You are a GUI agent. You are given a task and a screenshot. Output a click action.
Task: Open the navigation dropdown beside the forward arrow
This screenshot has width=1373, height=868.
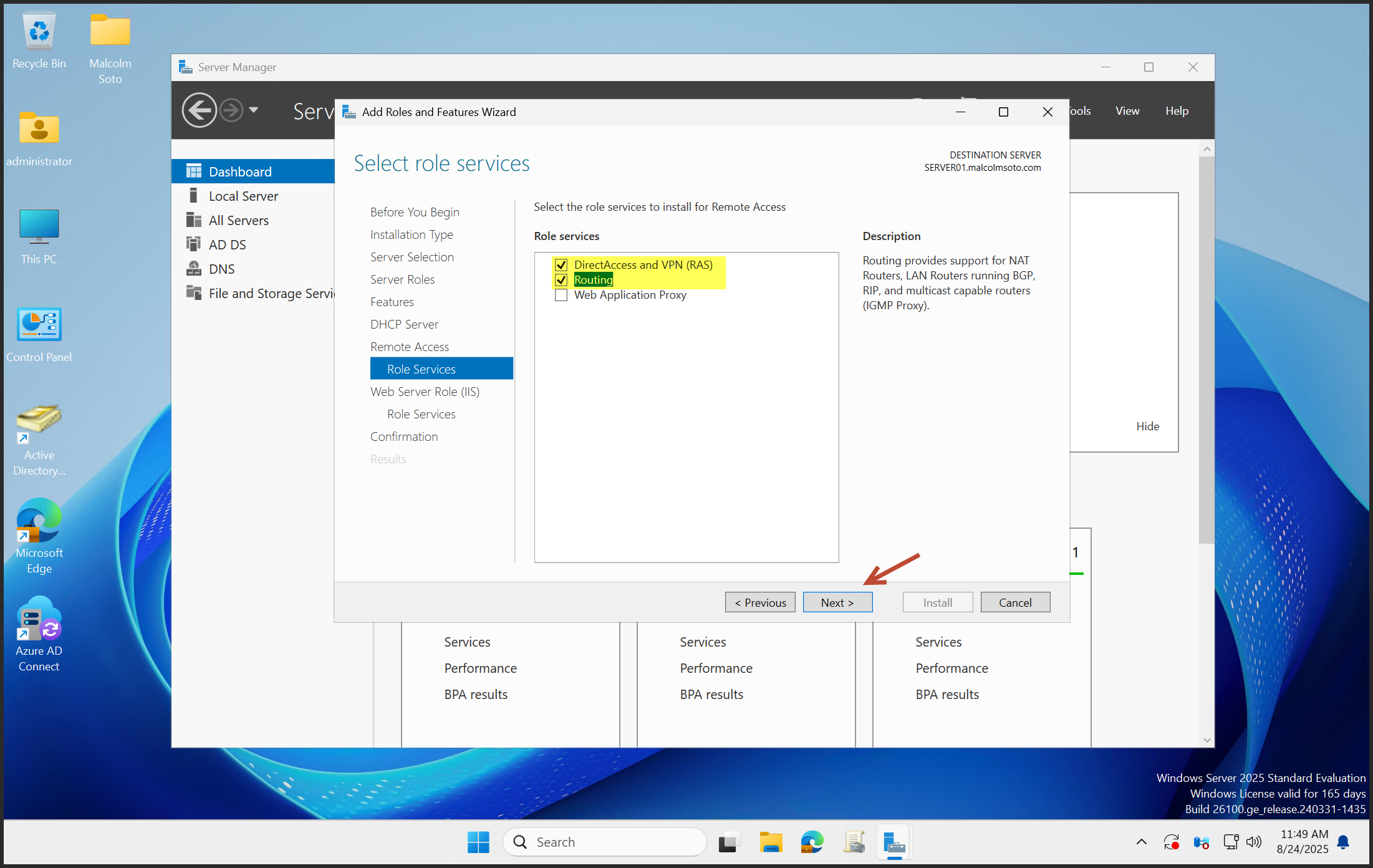(253, 110)
